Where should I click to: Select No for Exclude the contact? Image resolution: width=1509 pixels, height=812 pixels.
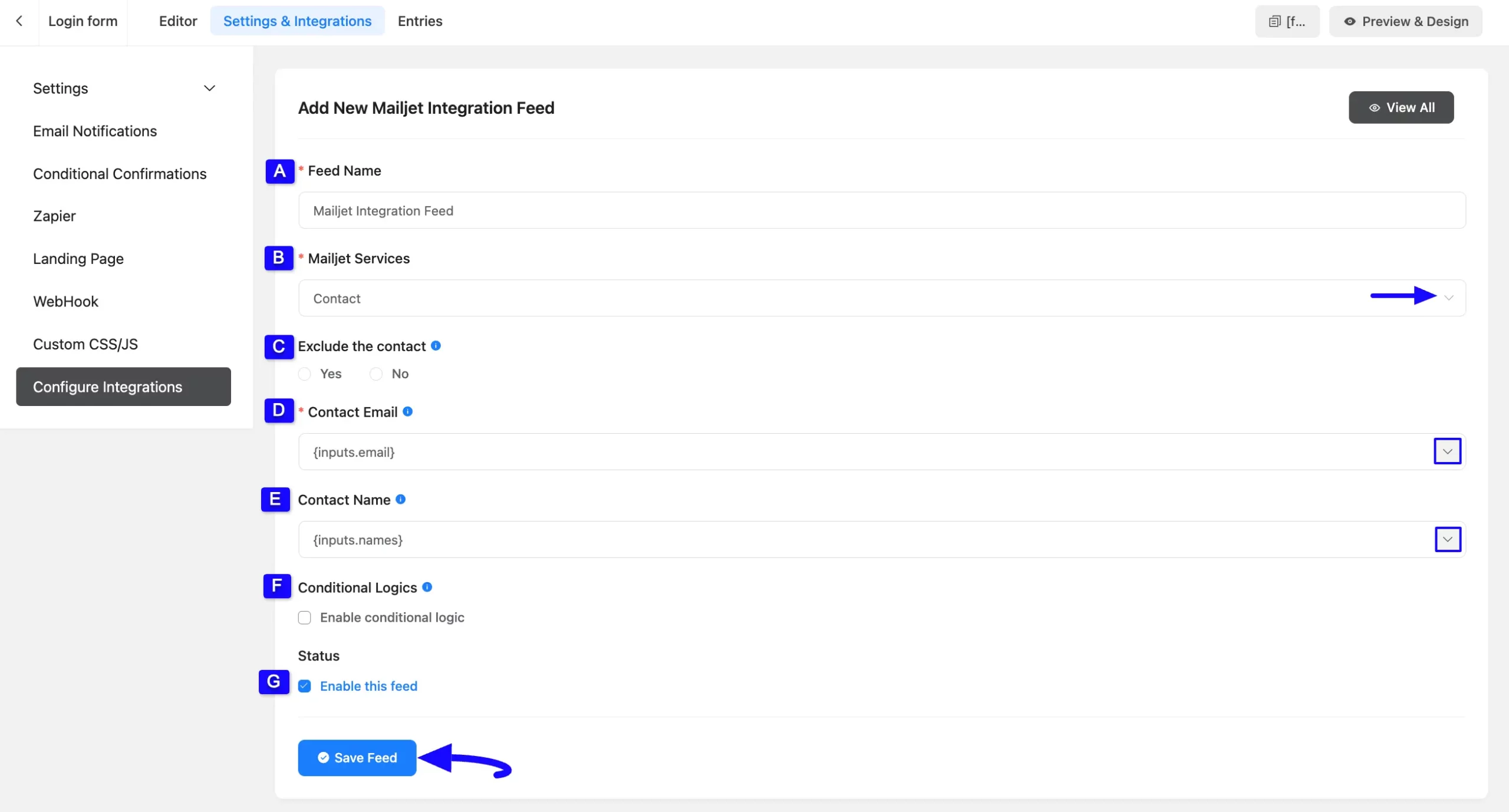click(376, 374)
